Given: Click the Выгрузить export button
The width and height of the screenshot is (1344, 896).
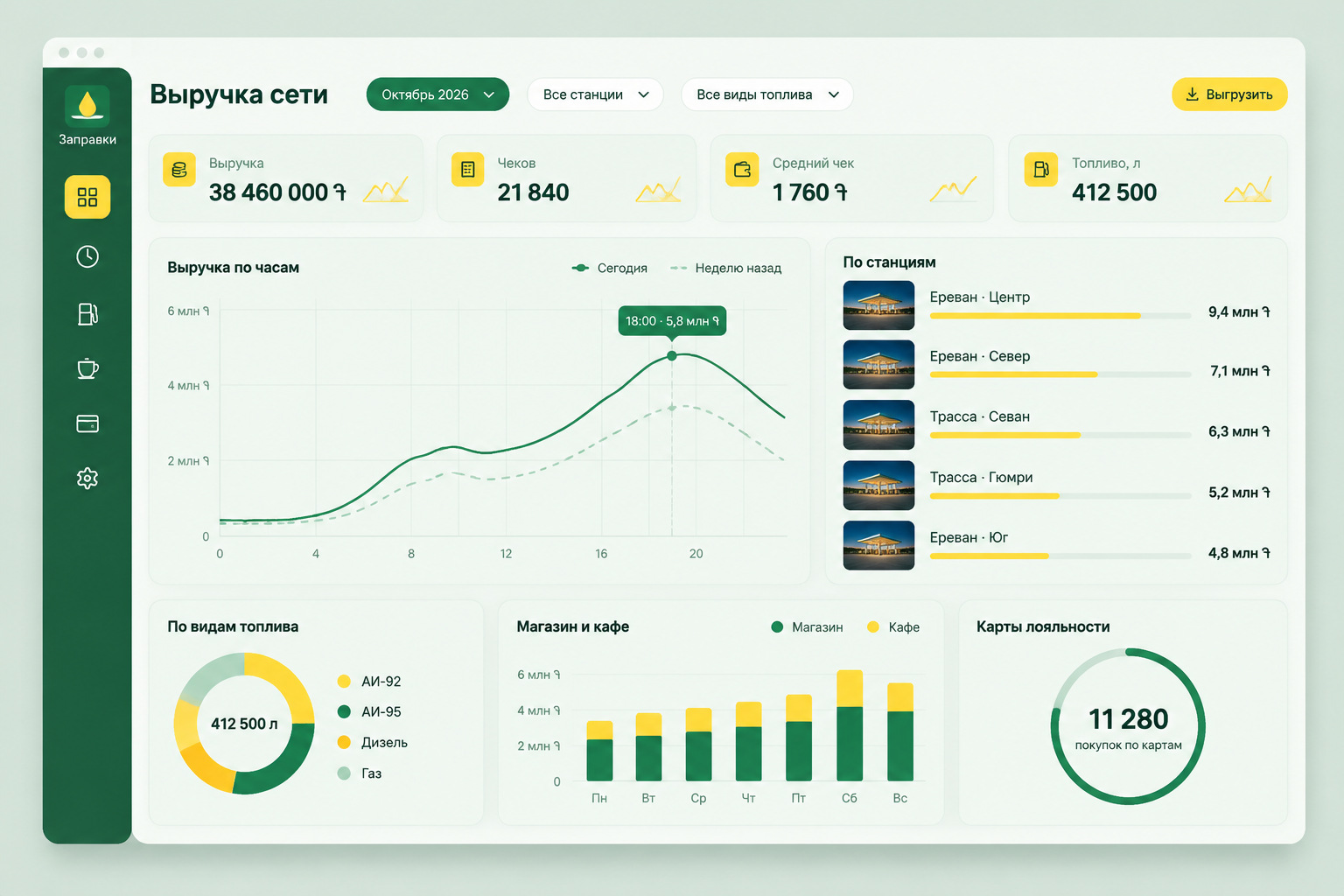Looking at the screenshot, I should coord(1229,94).
